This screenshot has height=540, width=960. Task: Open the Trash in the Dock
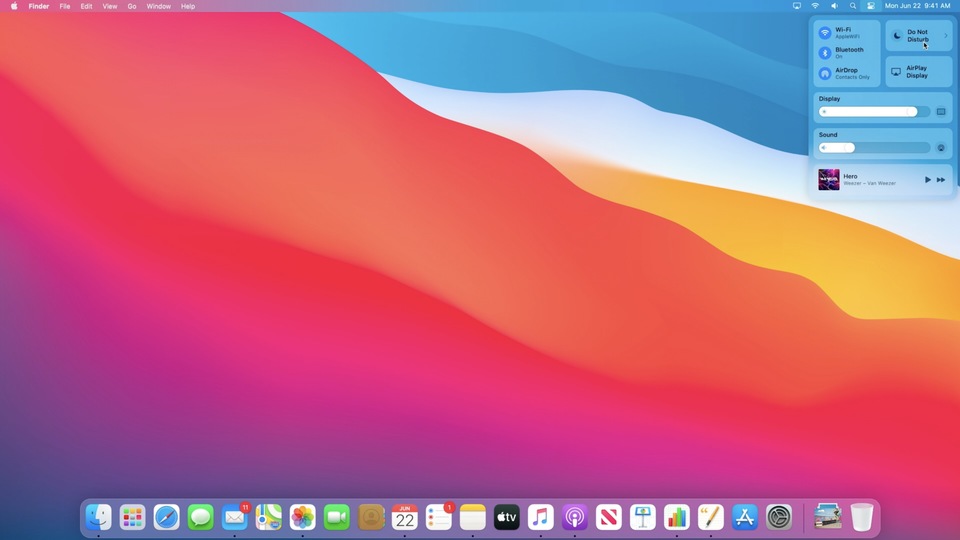(x=861, y=517)
